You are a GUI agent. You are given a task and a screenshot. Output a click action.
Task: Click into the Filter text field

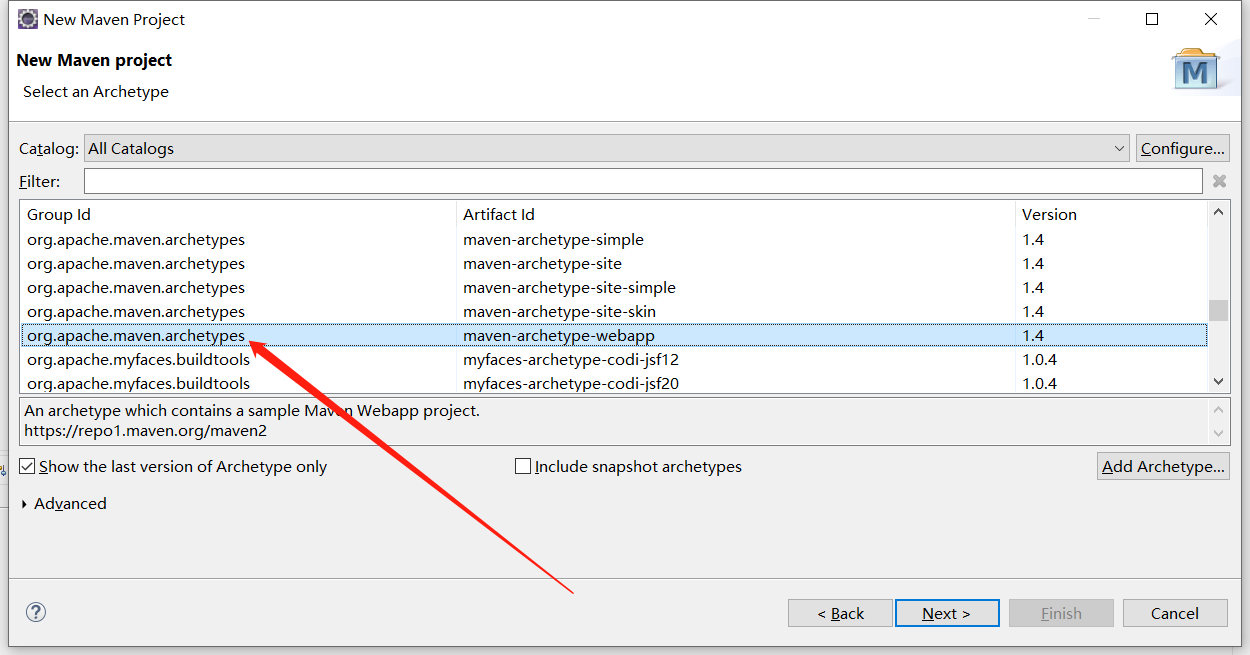click(x=643, y=181)
